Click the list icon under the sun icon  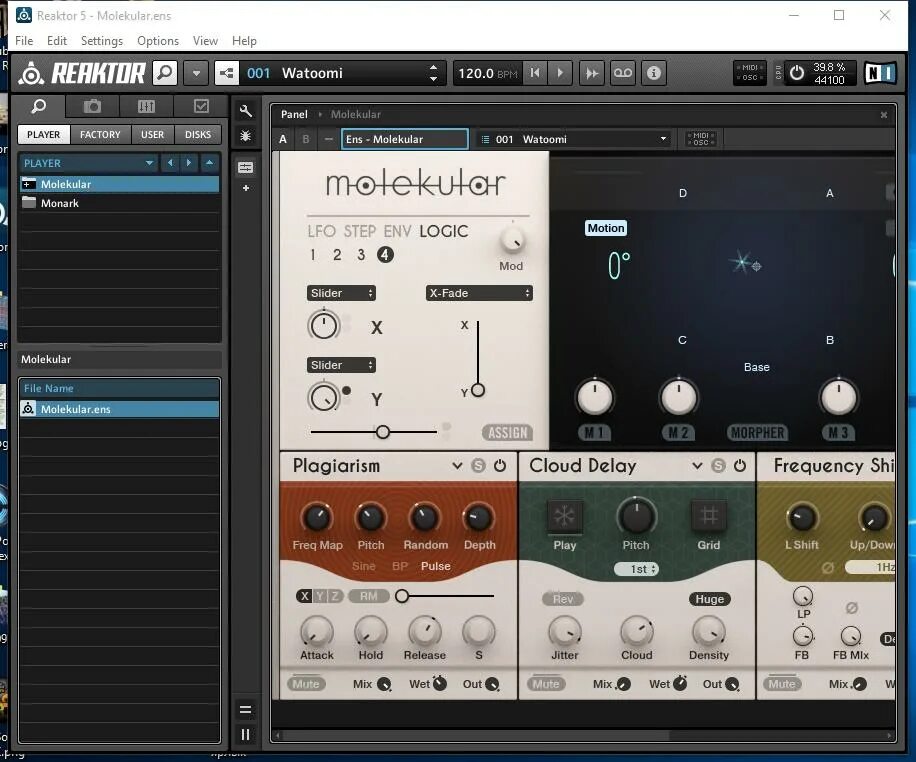click(x=245, y=168)
